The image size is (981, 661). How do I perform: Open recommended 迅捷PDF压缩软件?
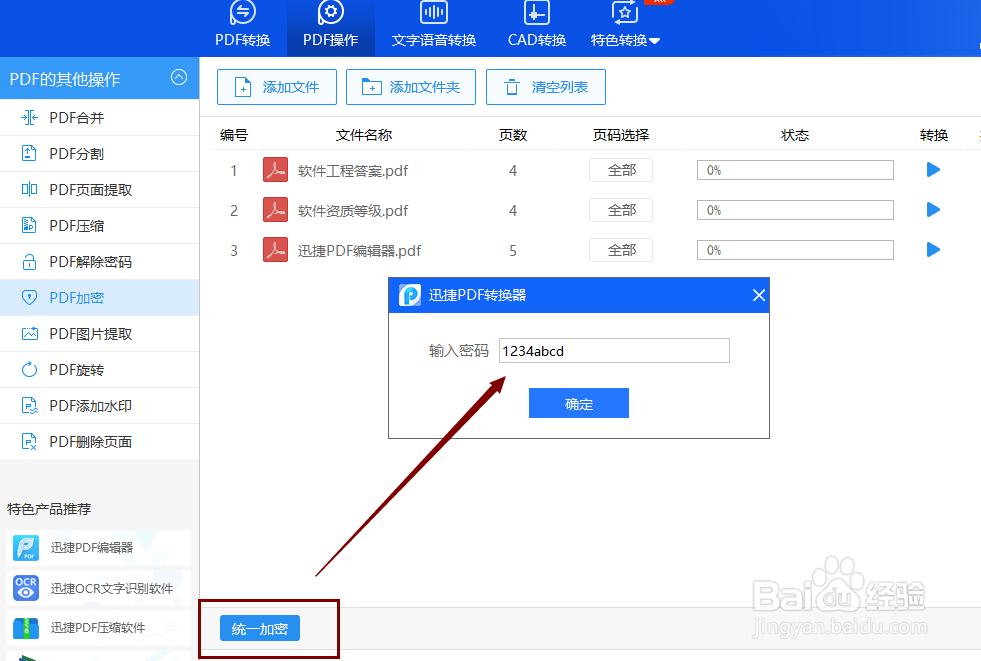(x=98, y=628)
